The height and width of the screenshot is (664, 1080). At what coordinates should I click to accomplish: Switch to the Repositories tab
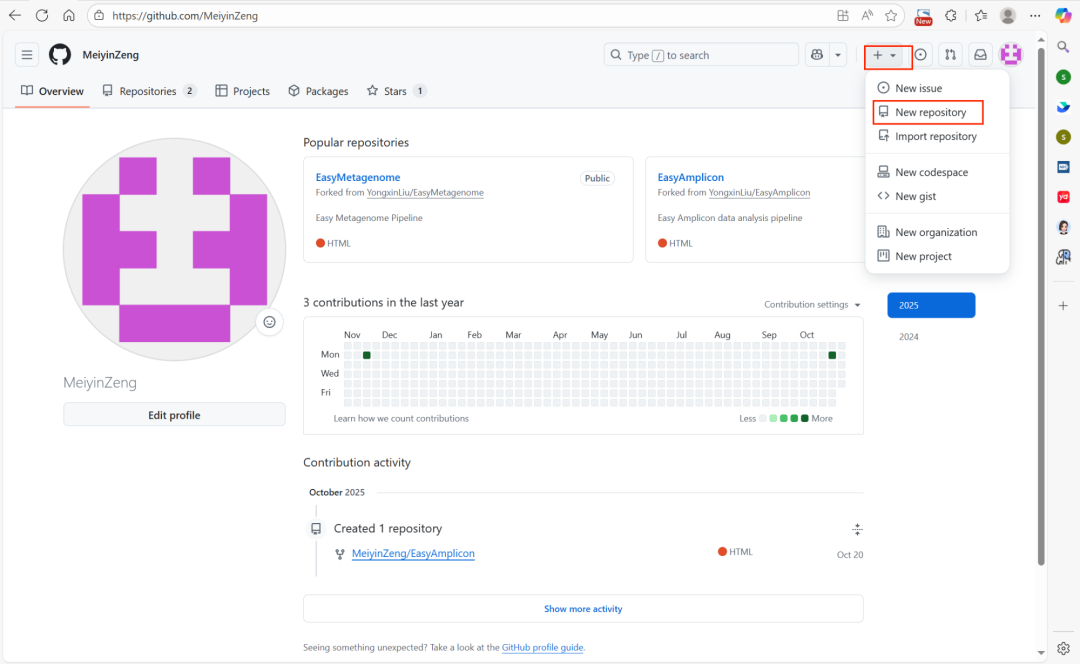pos(149,91)
